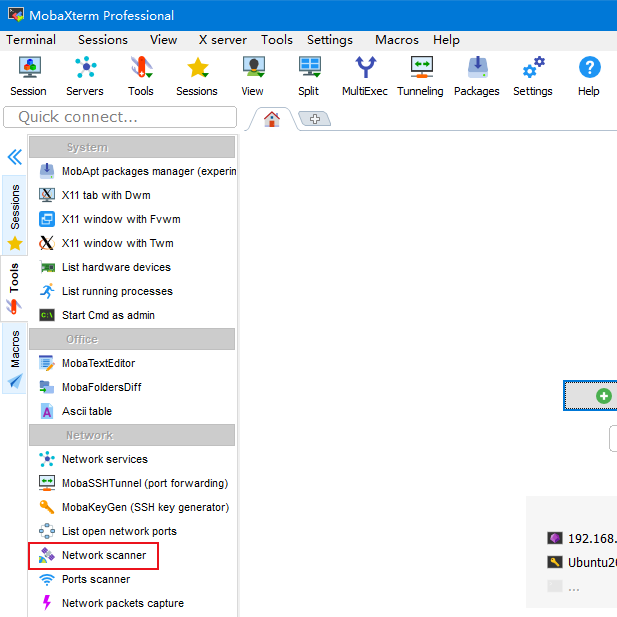Open MobaKeyGen SSH key generator
Screen dimensions: 617x617
[134, 507]
